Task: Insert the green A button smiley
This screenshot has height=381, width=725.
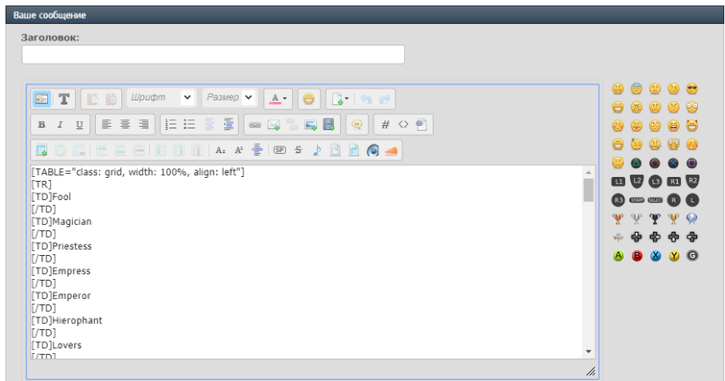Action: 618,256
